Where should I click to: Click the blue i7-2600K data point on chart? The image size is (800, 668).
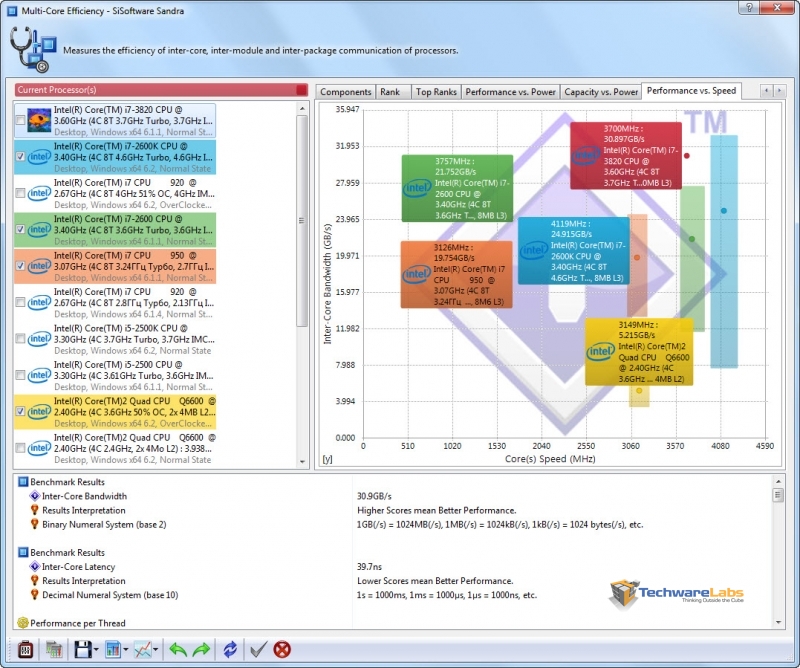(x=723, y=211)
